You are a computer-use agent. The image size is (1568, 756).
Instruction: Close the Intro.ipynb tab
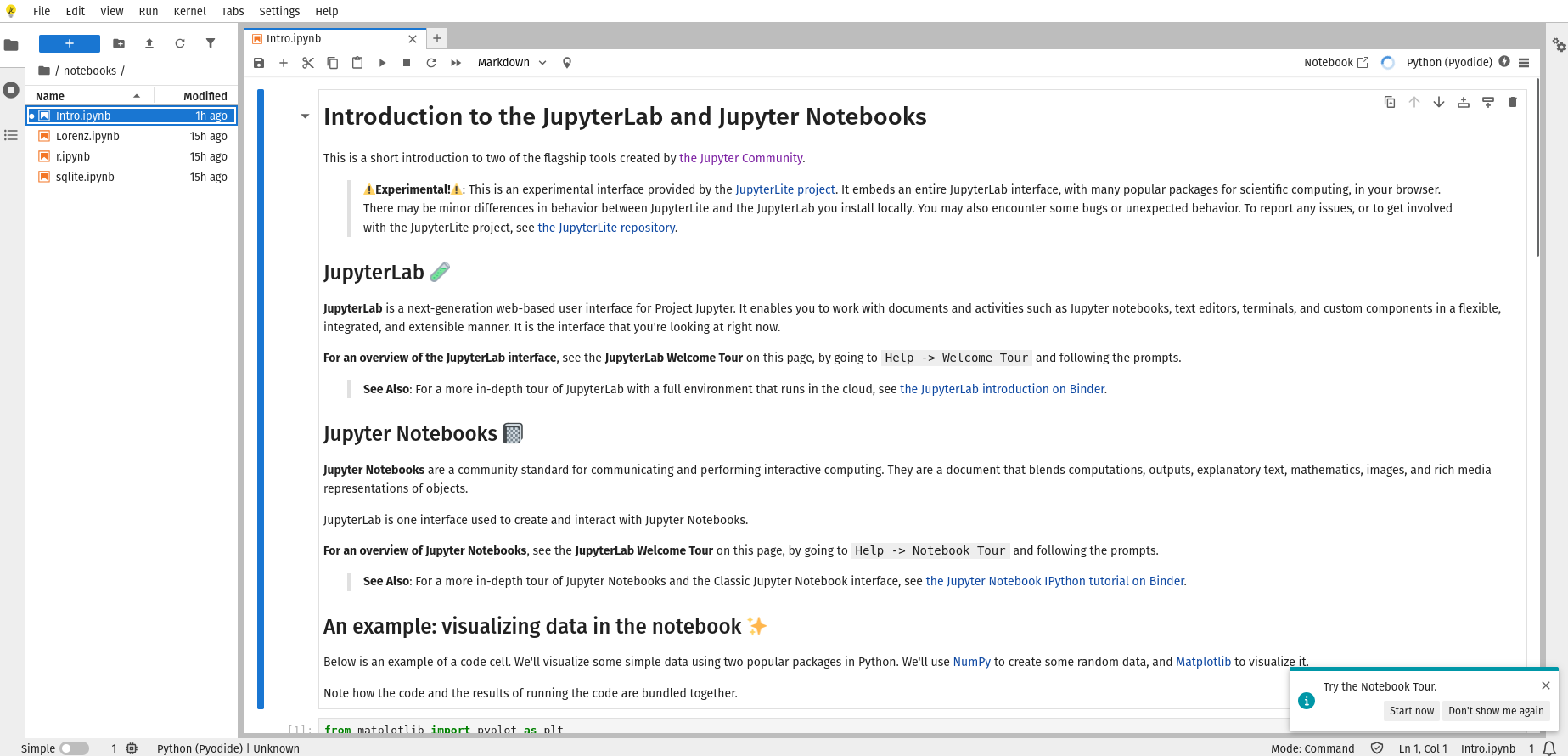(x=413, y=39)
